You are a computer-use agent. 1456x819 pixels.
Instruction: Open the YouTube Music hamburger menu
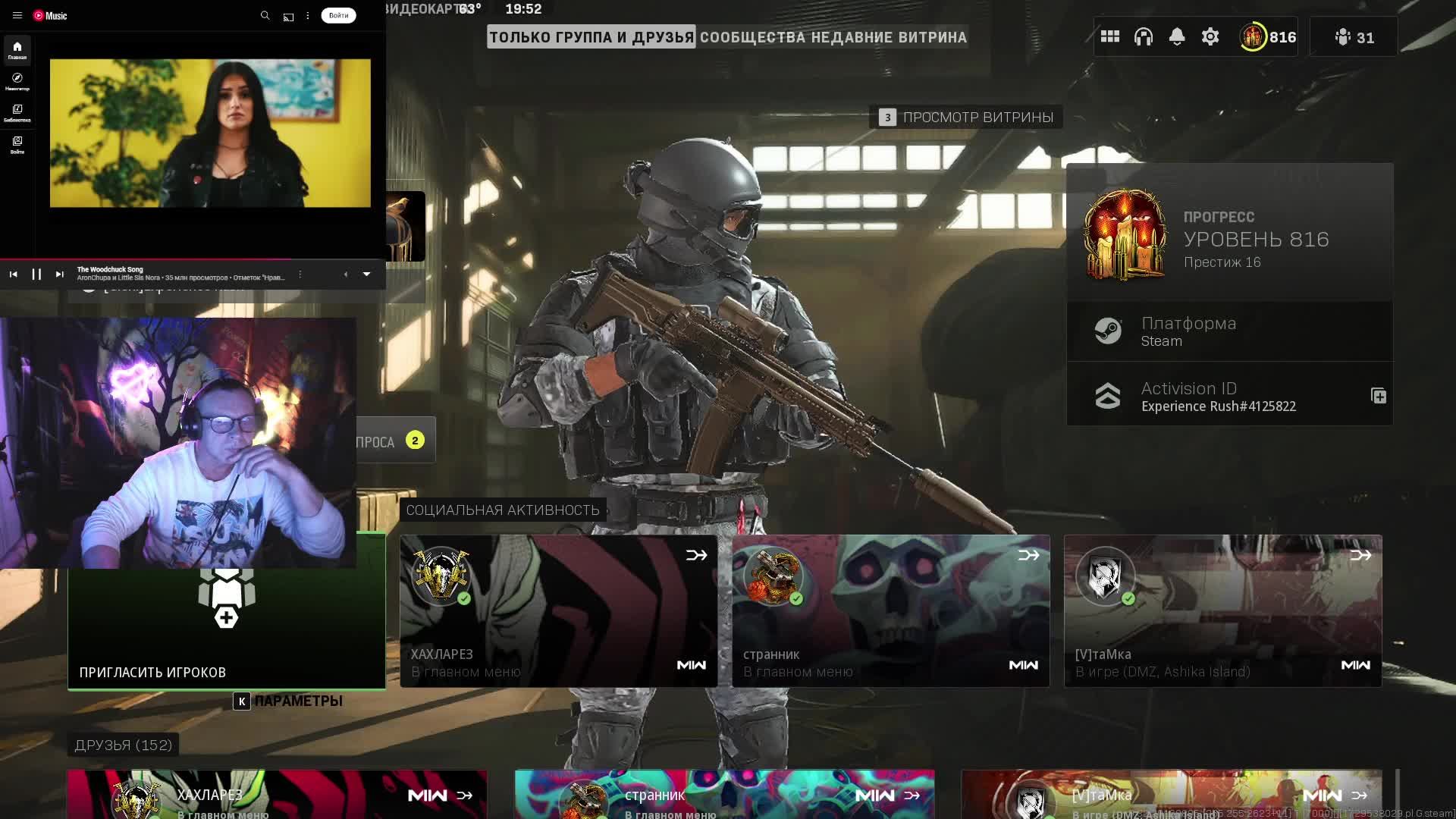17,15
